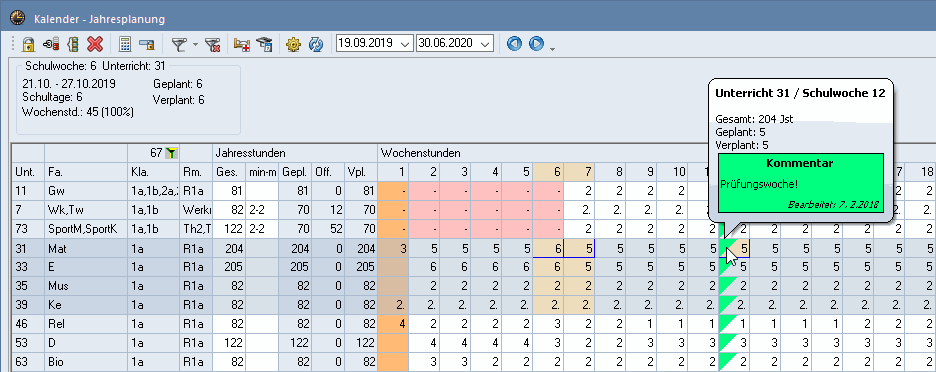Image resolution: width=936 pixels, height=372 pixels.
Task: Open the calculator tool icon
Action: 125,44
